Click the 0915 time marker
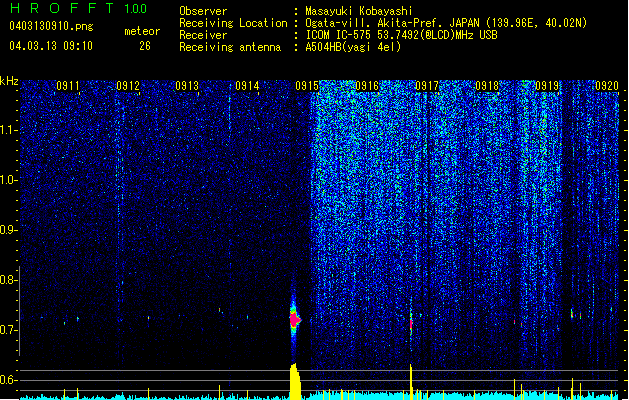 click(x=307, y=86)
